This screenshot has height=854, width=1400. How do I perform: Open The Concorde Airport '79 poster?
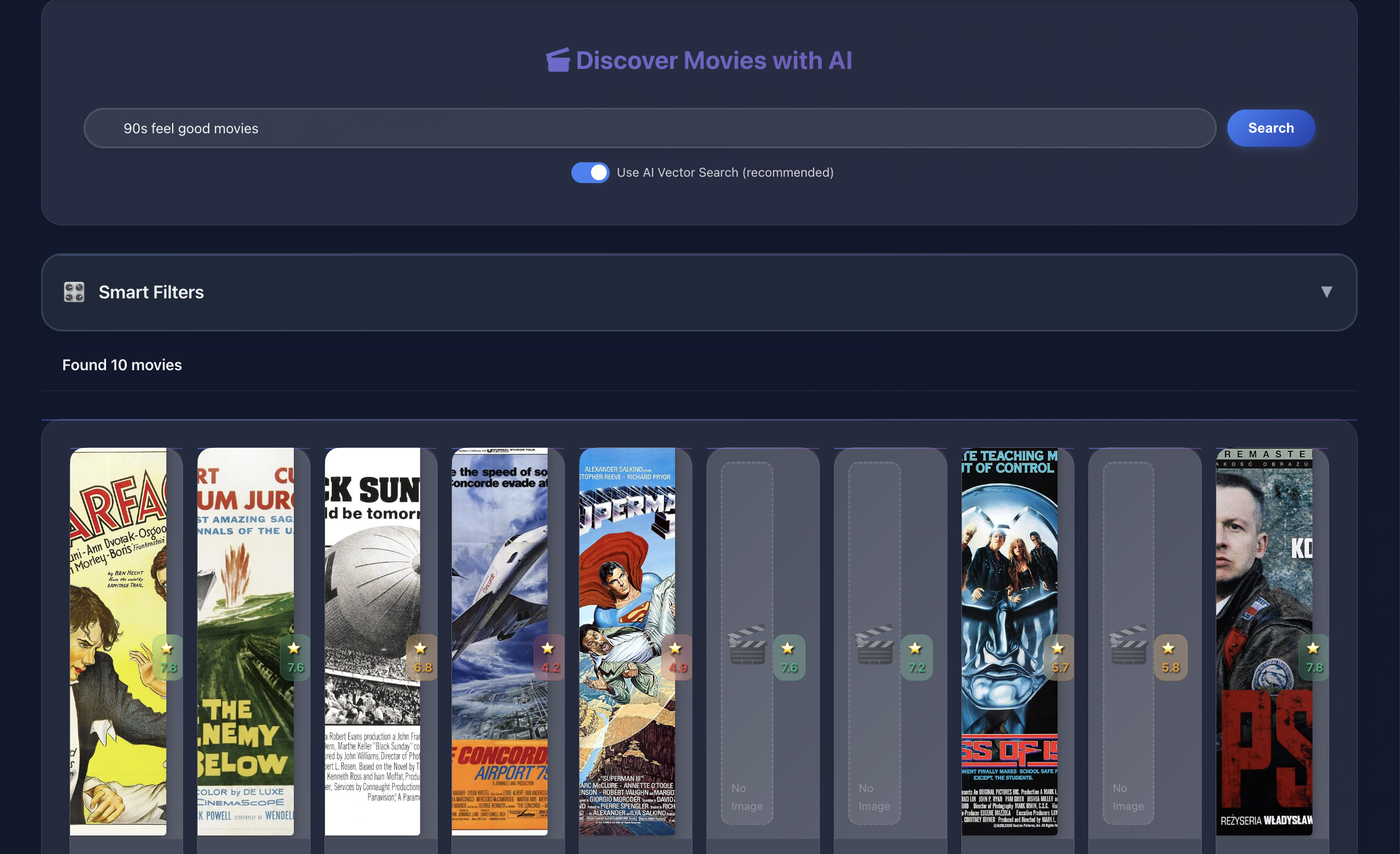pyautogui.click(x=500, y=579)
